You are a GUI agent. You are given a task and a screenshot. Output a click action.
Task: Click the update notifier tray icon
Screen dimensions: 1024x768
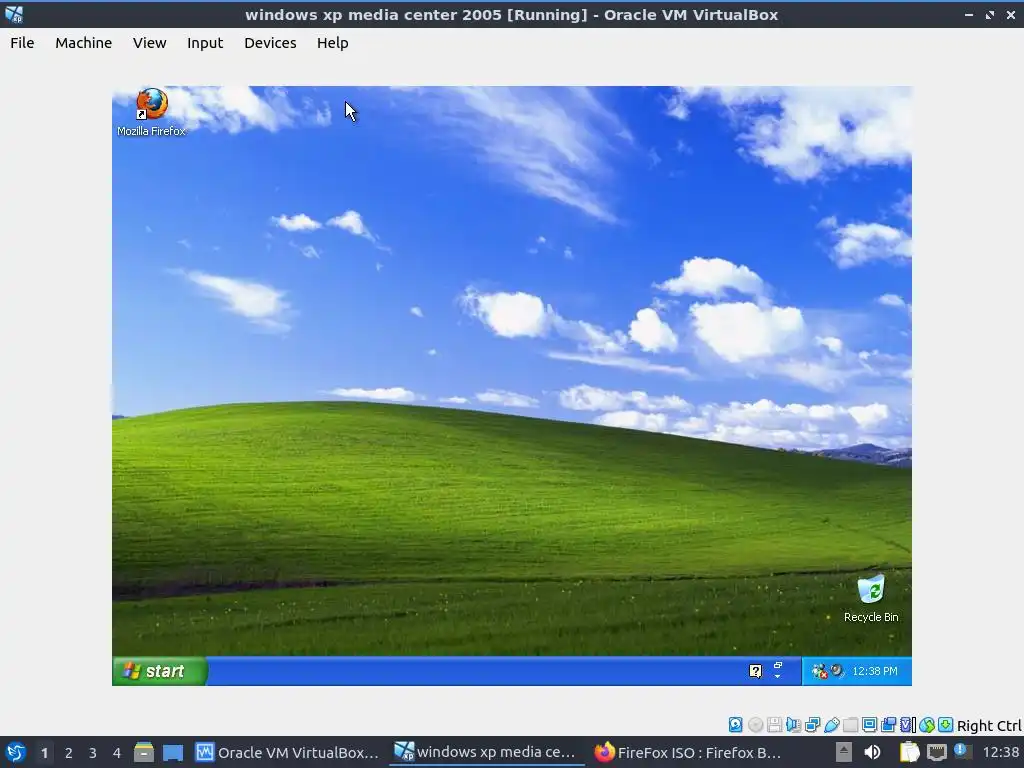963,751
